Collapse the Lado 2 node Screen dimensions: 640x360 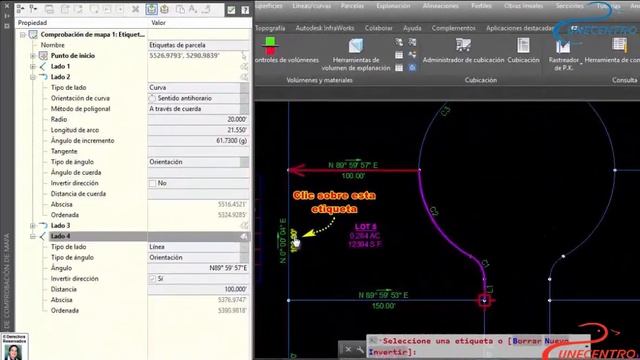pyautogui.click(x=33, y=77)
